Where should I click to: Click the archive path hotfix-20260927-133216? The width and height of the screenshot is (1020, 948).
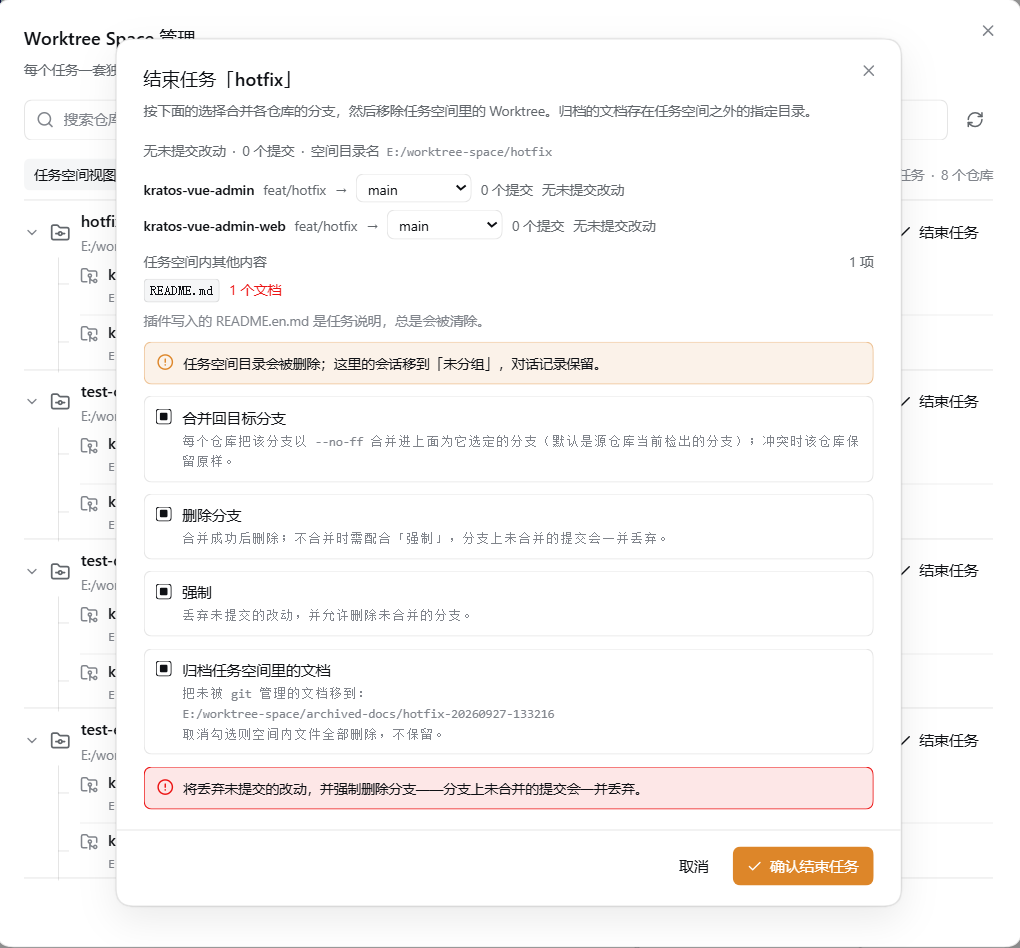[368, 714]
